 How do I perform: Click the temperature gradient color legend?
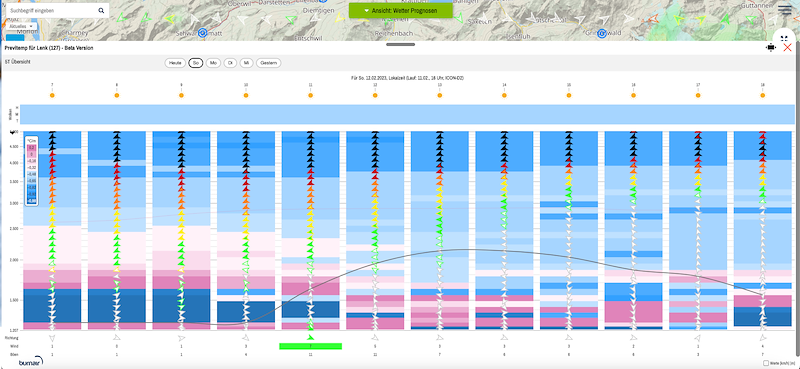(32, 168)
